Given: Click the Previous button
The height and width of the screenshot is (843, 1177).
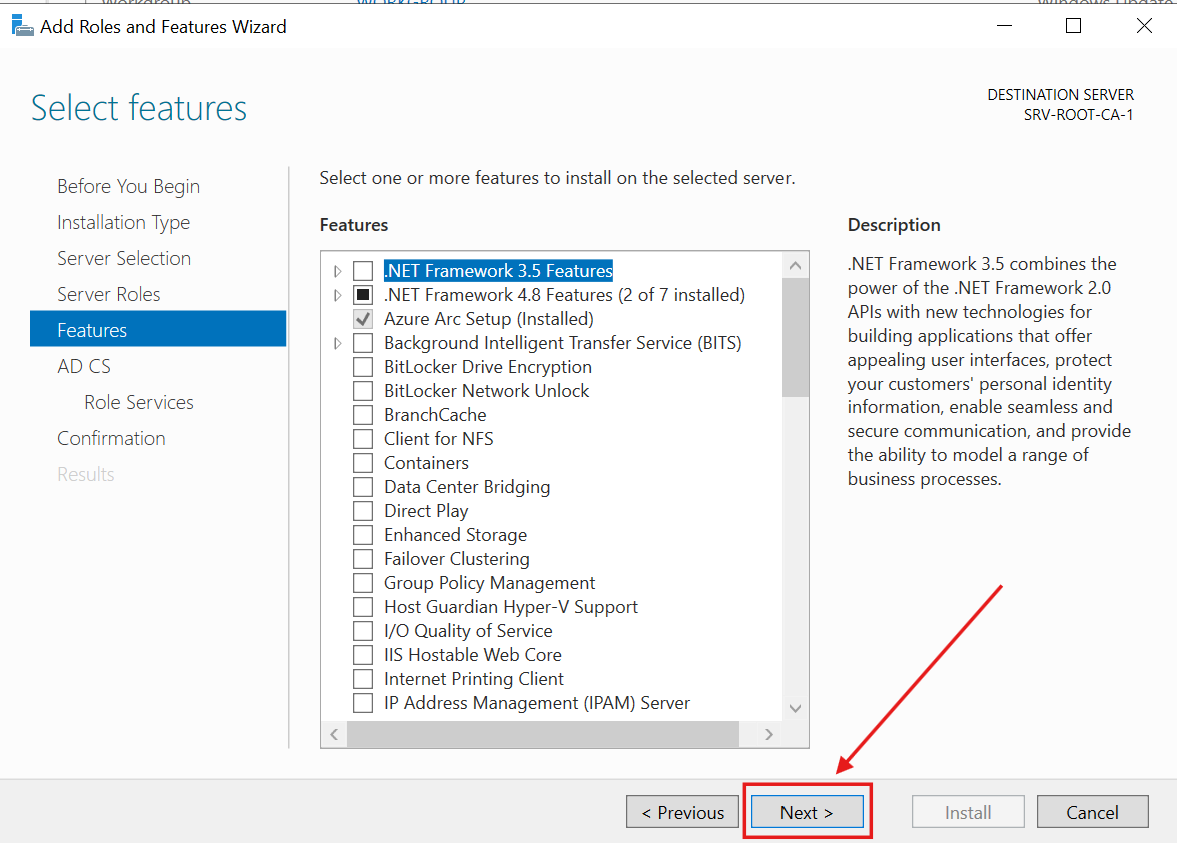Looking at the screenshot, I should (682, 811).
